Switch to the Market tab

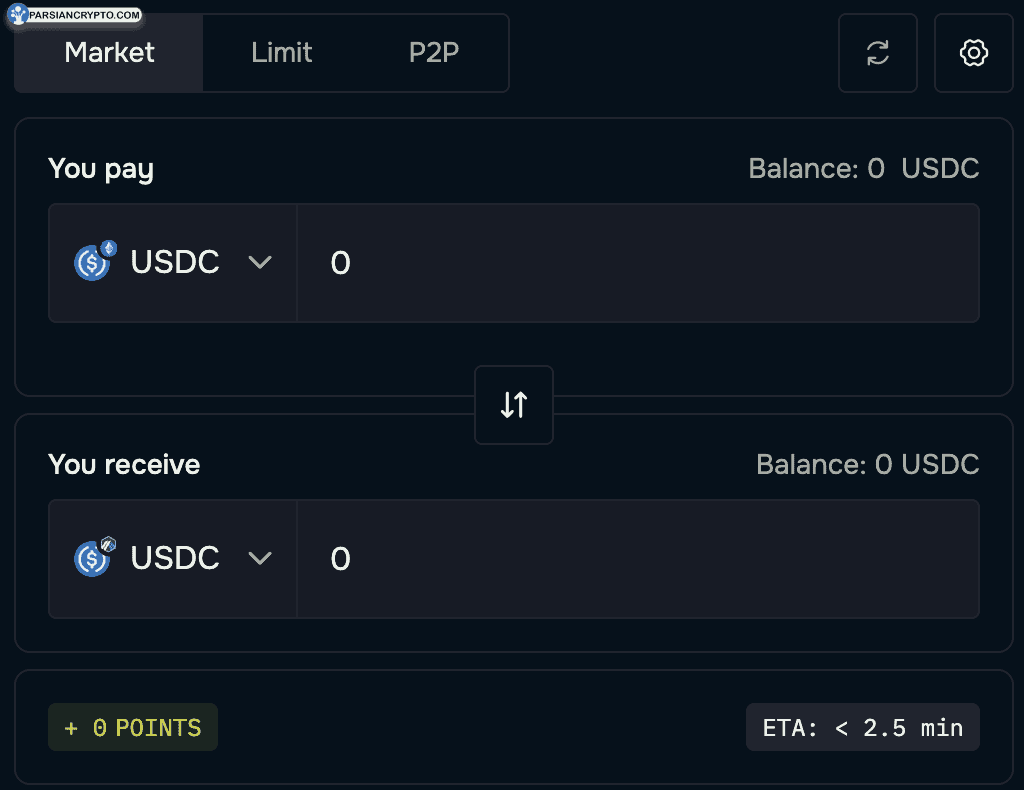tap(109, 53)
